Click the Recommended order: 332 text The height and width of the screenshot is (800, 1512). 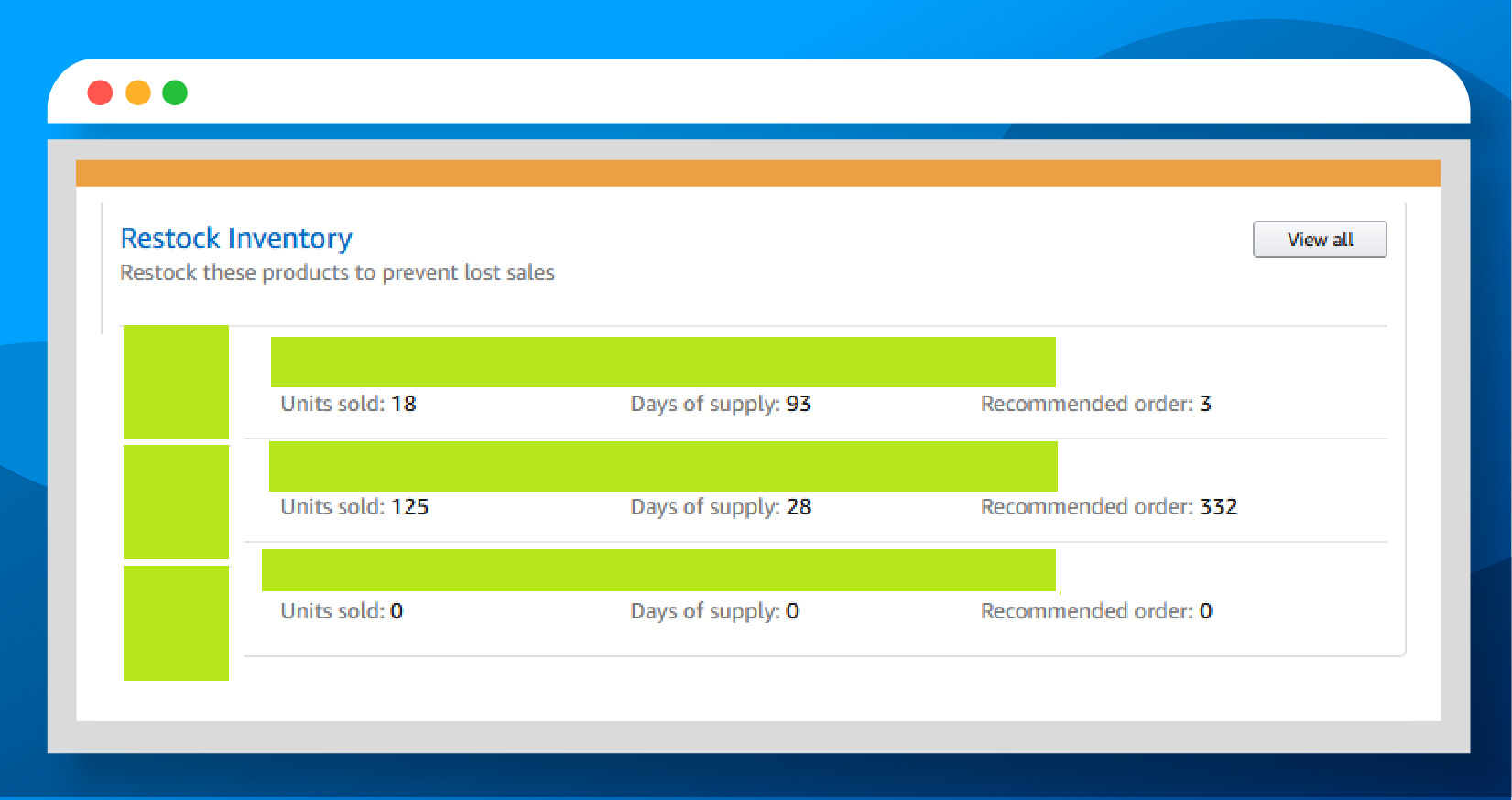click(1108, 506)
